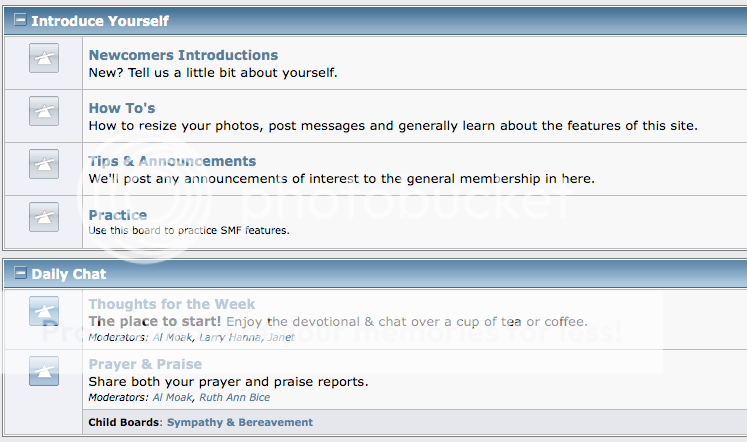This screenshot has height=442, width=747.
Task: Open the Practice board
Action: (118, 215)
